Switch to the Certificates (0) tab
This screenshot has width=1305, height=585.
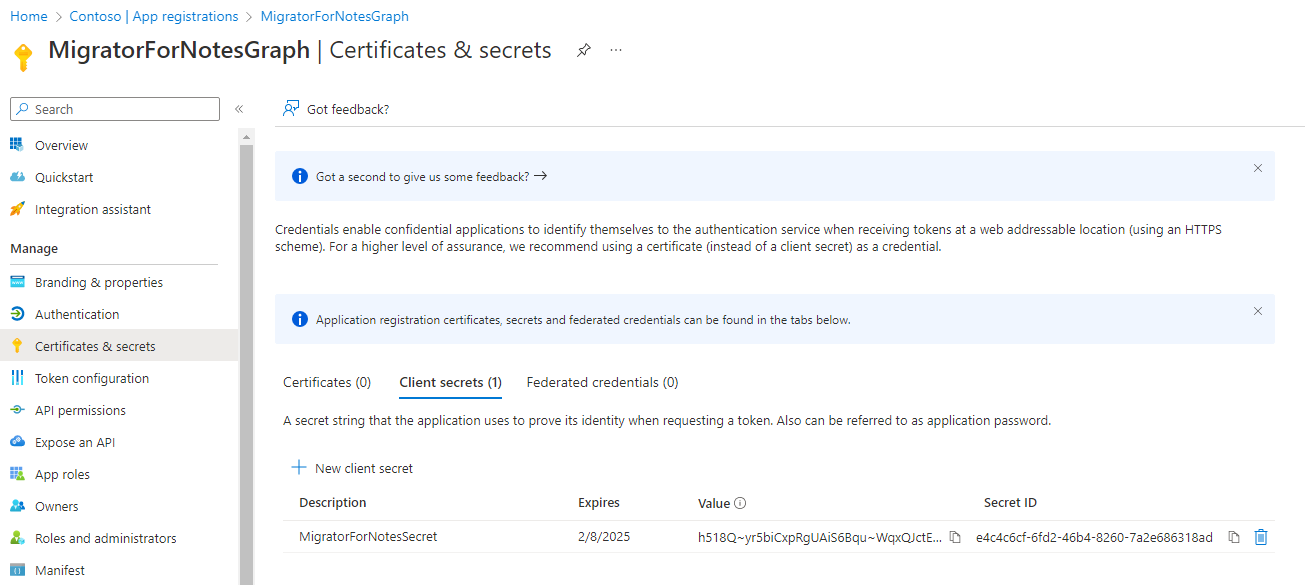point(327,382)
